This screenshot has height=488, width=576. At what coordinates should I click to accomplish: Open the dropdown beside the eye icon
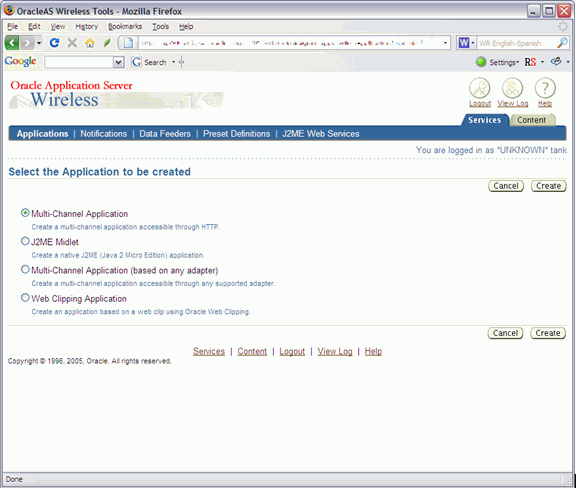568,62
